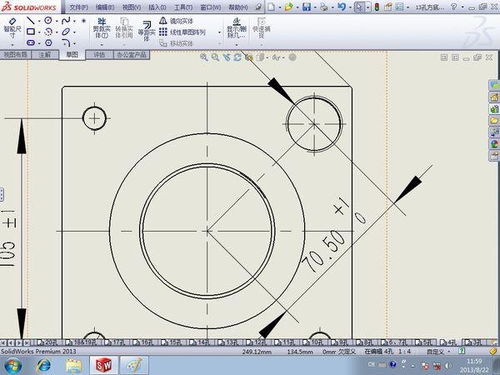This screenshot has height=375, width=500.
Task: Open the 编辑(E) menu
Action: [105, 7]
